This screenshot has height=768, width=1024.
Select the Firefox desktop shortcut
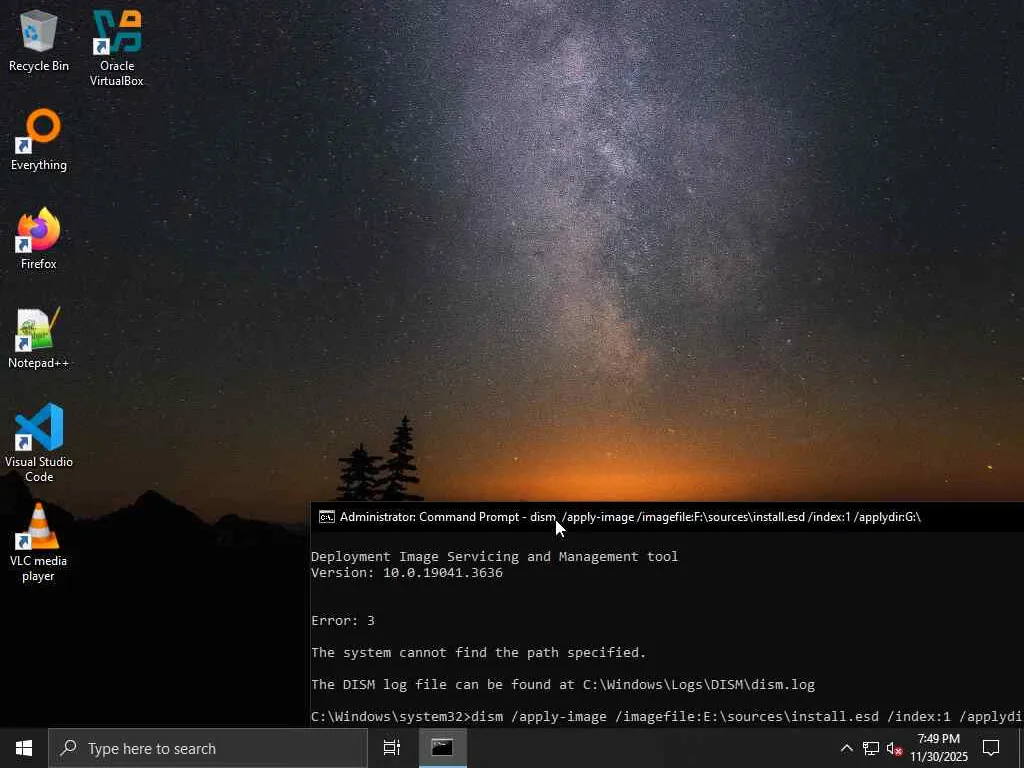point(39,238)
